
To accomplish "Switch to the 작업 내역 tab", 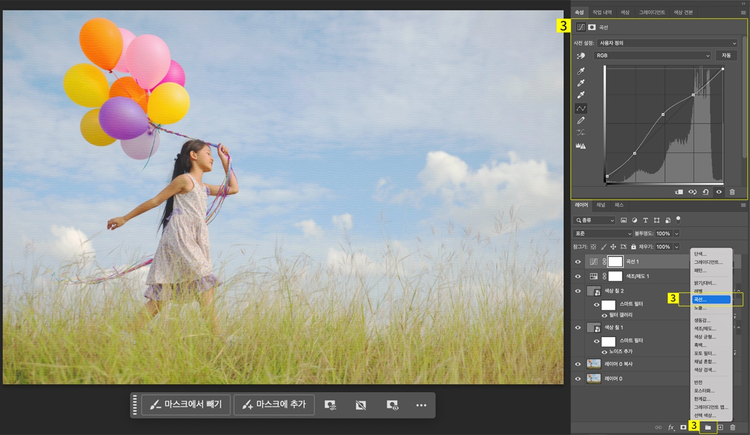I will 603,12.
